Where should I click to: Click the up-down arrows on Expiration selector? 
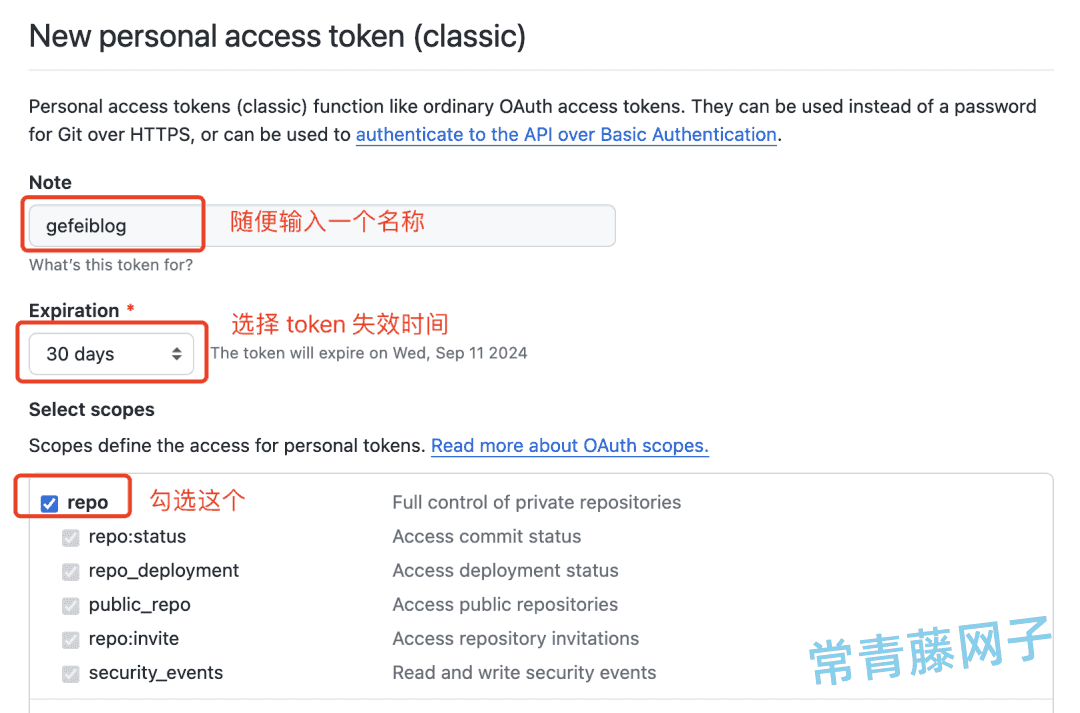[x=177, y=354]
